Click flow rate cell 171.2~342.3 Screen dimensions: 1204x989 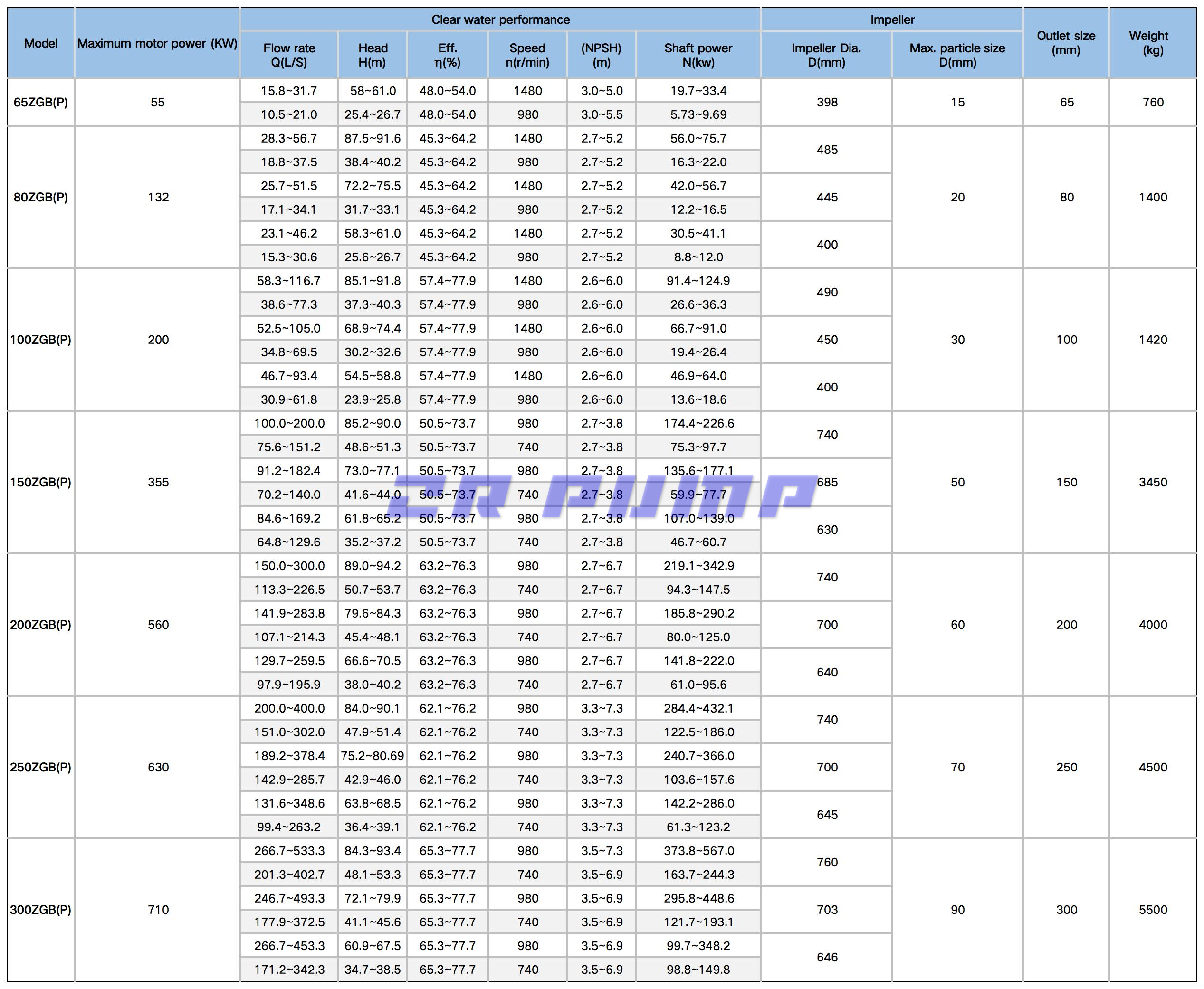point(289,969)
